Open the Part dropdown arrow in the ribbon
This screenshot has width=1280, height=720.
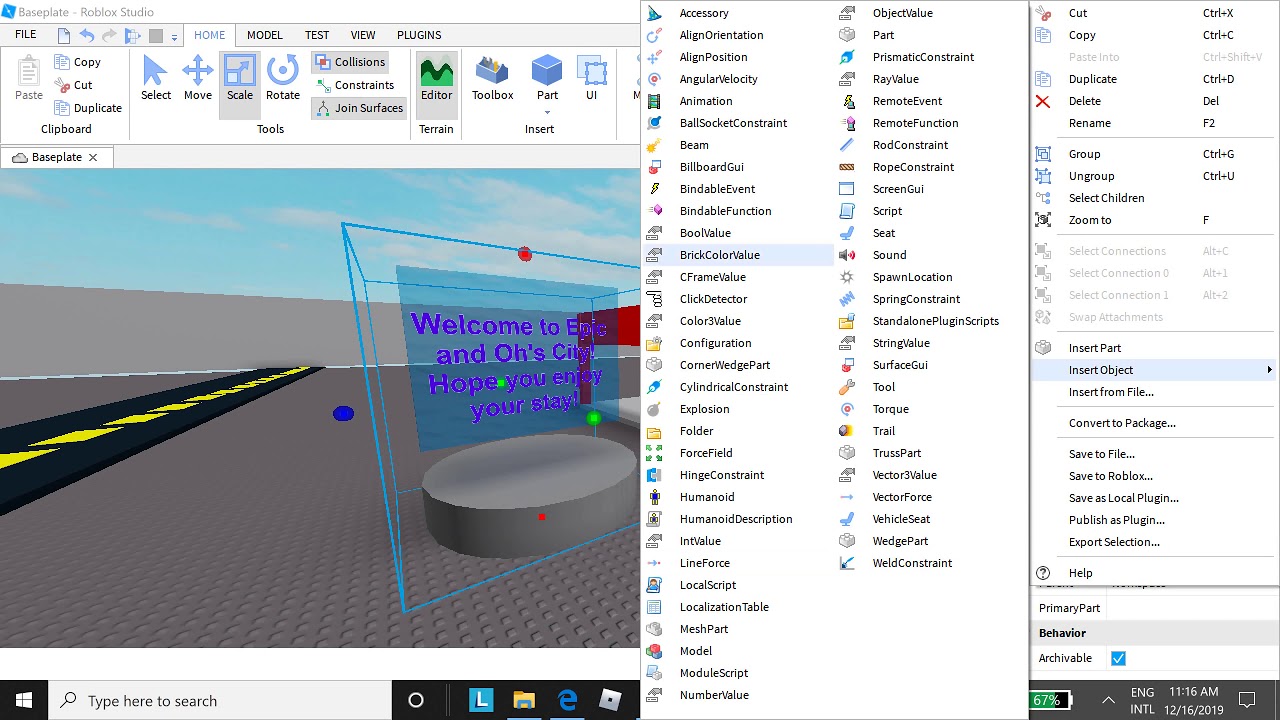[547, 112]
